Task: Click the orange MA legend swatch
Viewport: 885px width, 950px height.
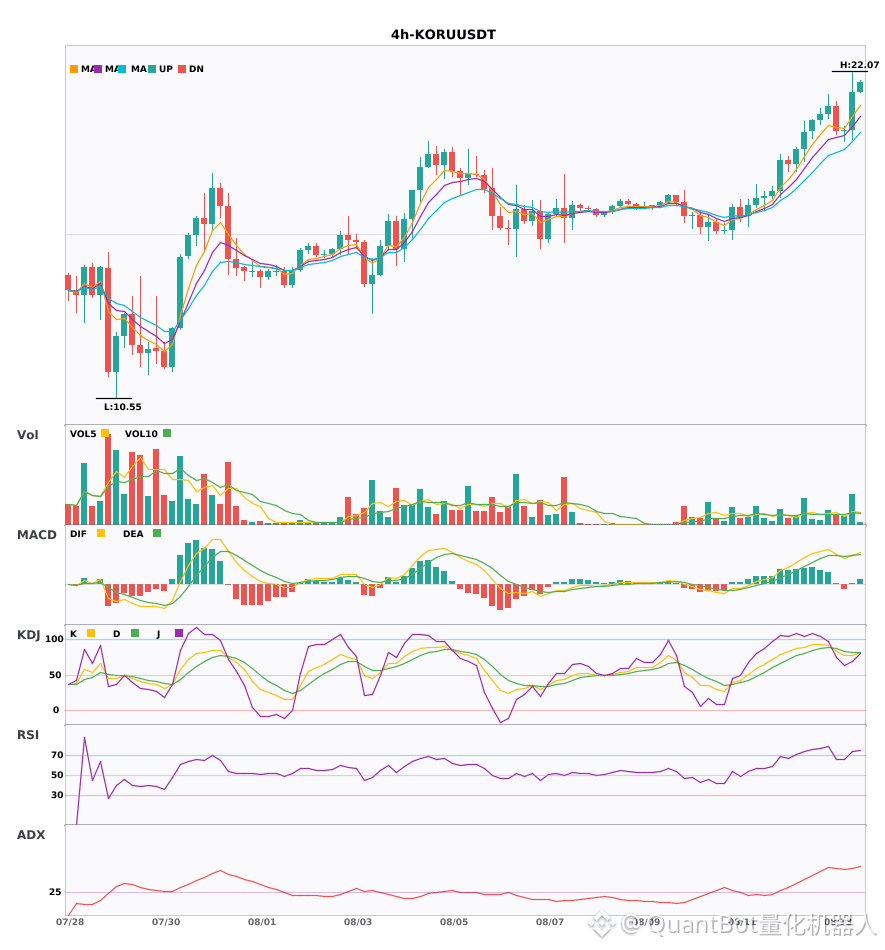Action: 74,69
